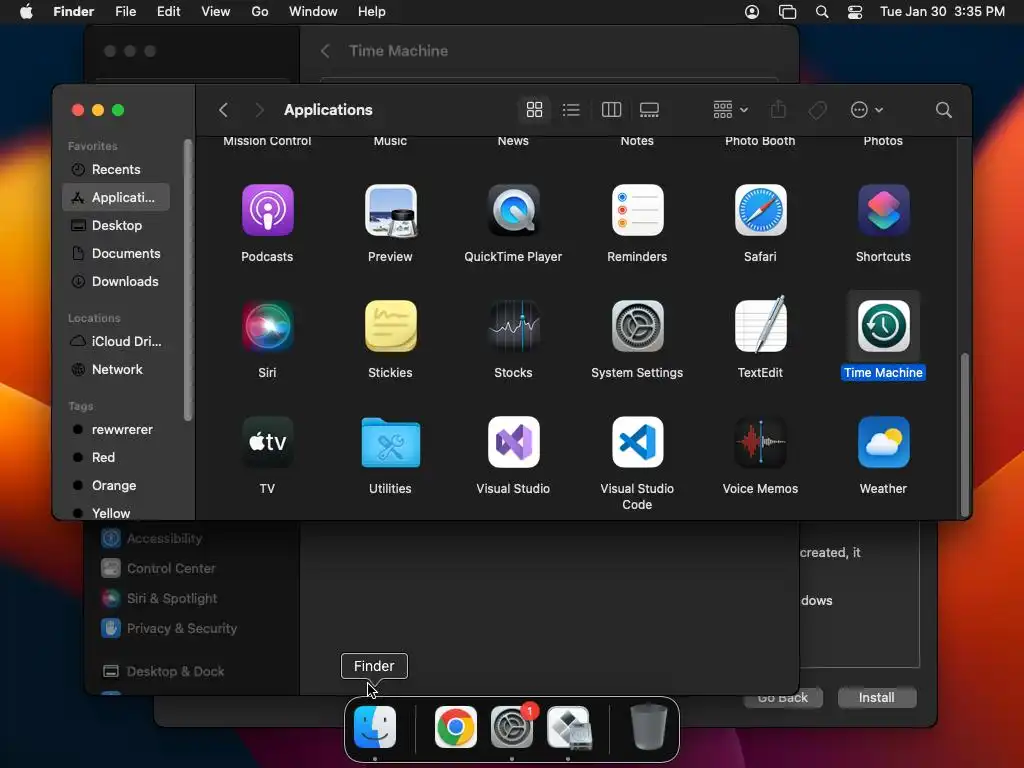Select the Time Machine app icon
Screen dimensions: 1024x768
883,326
